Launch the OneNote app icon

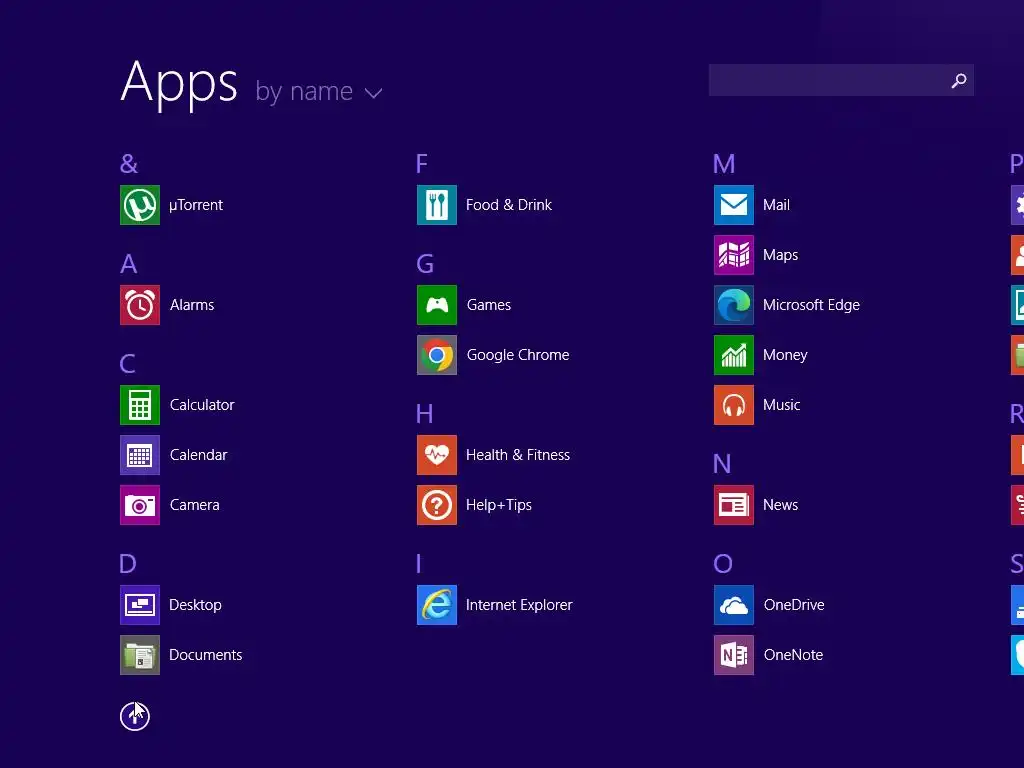click(734, 655)
